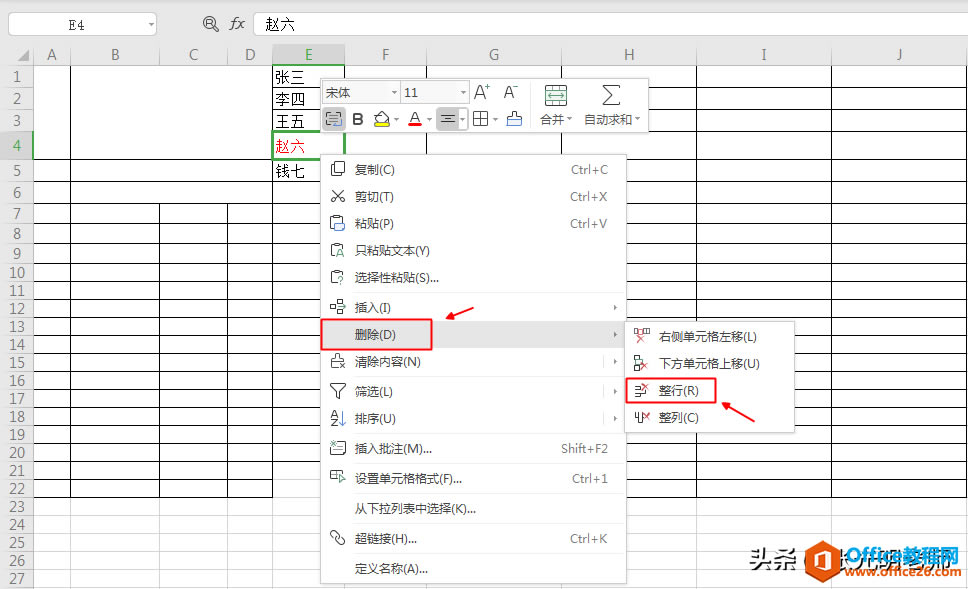Toggle Bold formatting in mini toolbar
This screenshot has width=968, height=589.
357,119
